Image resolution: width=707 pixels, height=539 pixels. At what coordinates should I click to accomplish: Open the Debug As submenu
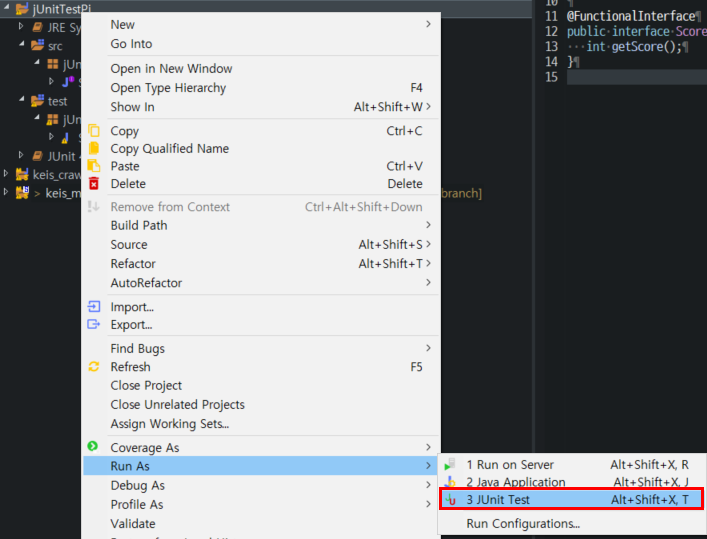tap(138, 486)
